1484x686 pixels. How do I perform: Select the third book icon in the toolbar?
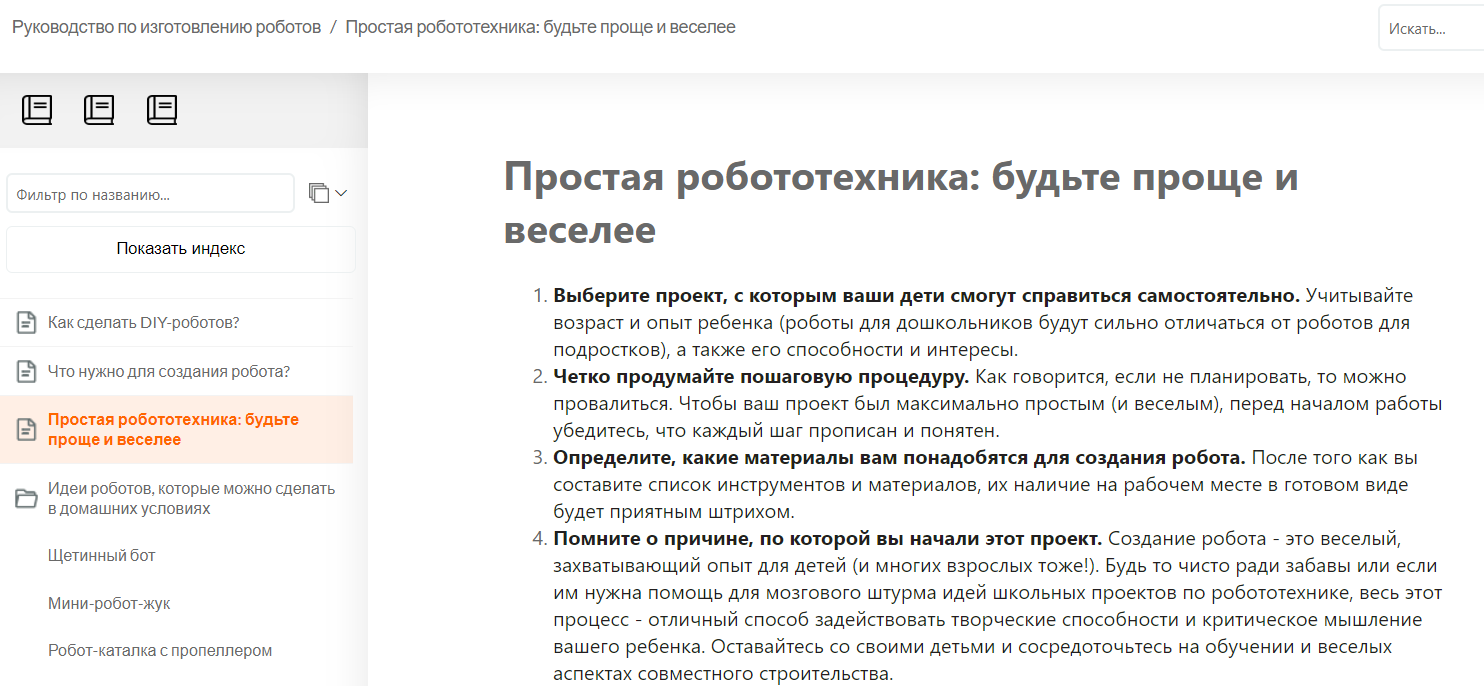tap(162, 109)
